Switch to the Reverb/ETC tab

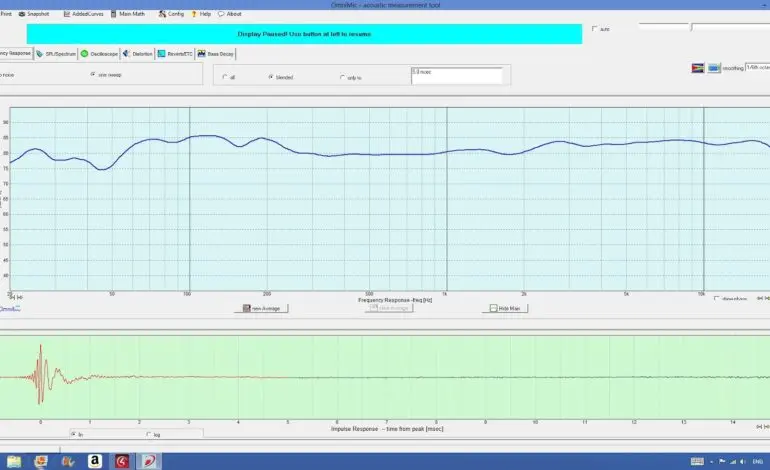click(175, 54)
